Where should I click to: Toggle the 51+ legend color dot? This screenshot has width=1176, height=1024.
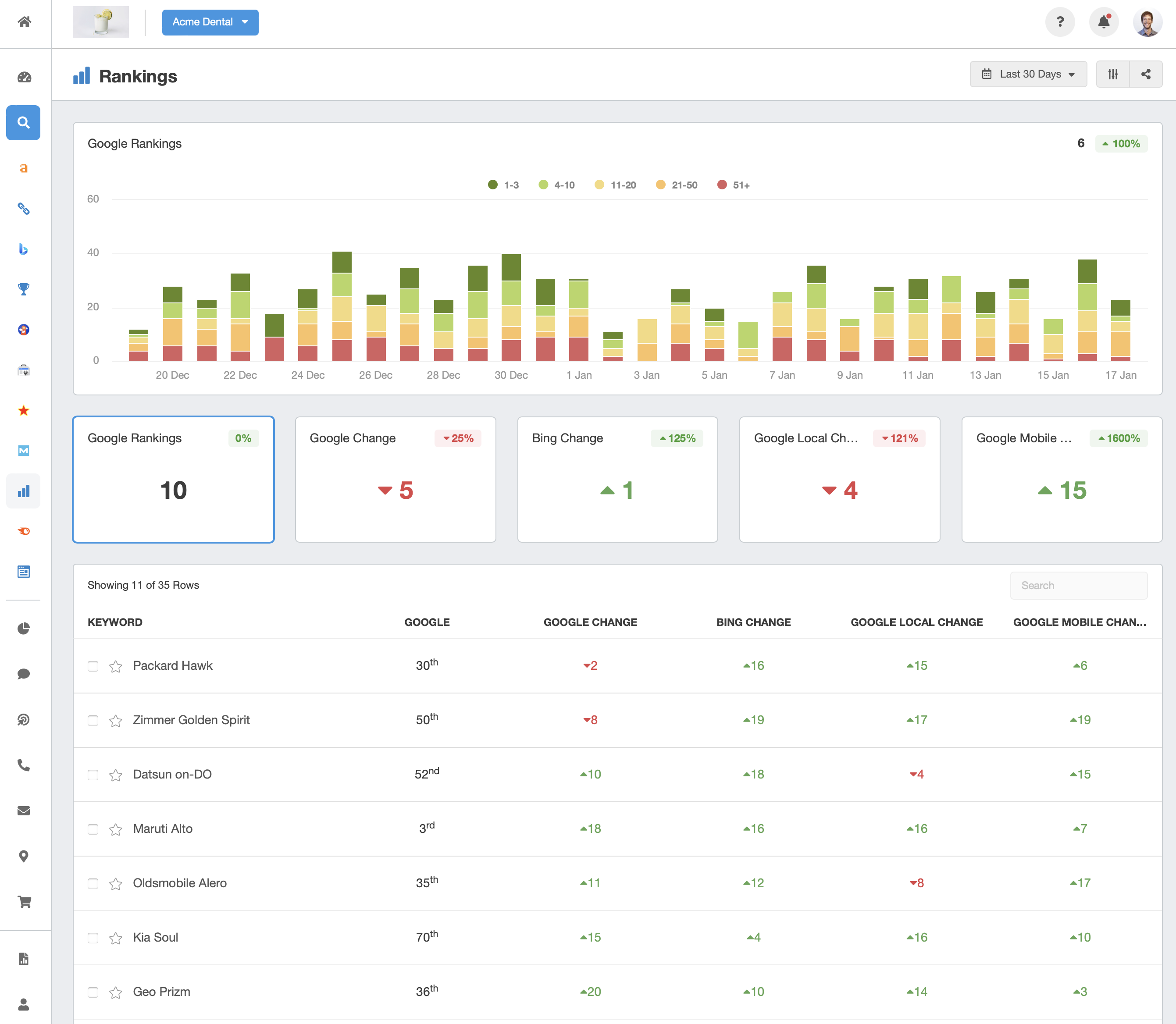tap(721, 185)
